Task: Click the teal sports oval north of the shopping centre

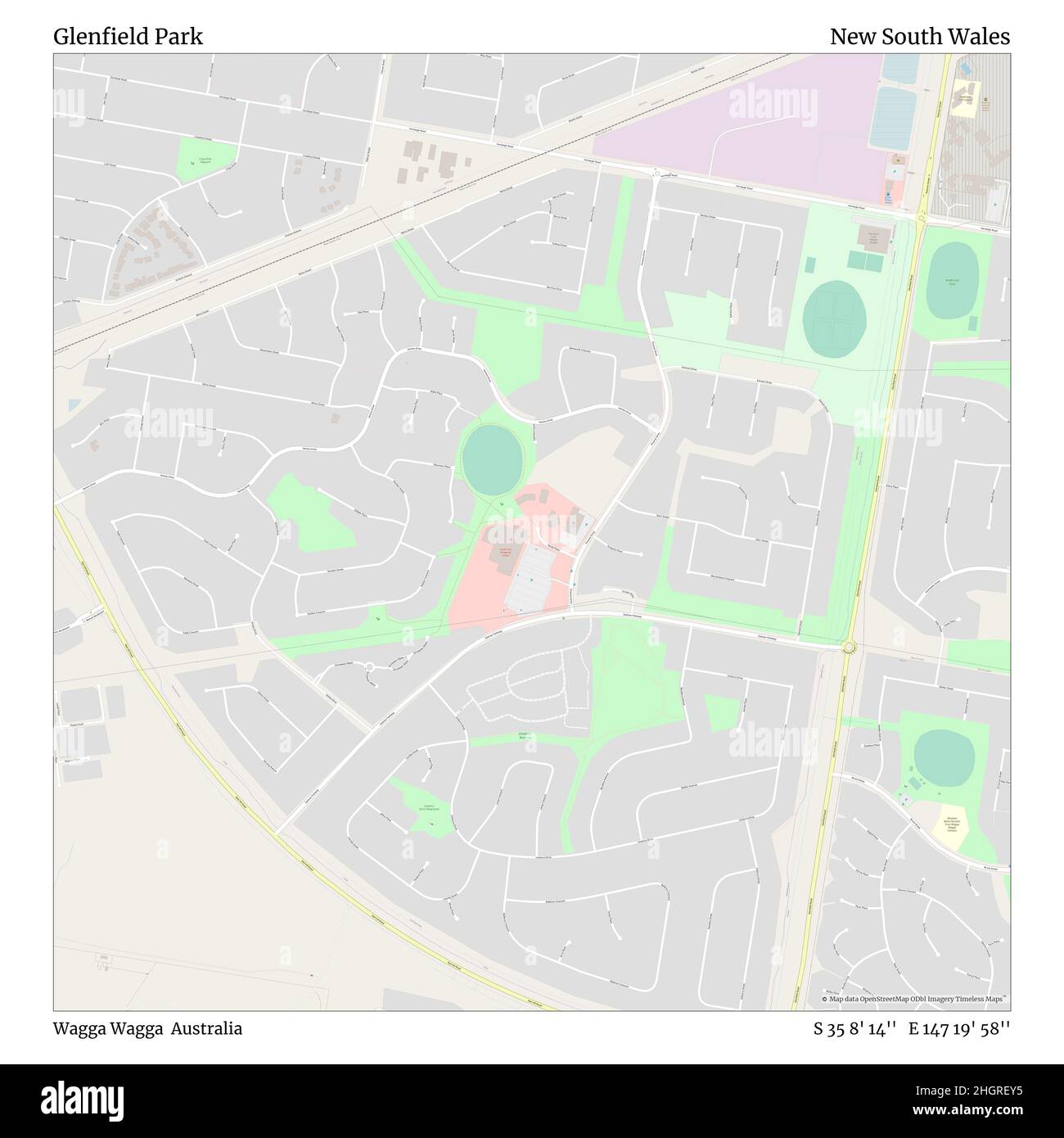Action: 492,459
